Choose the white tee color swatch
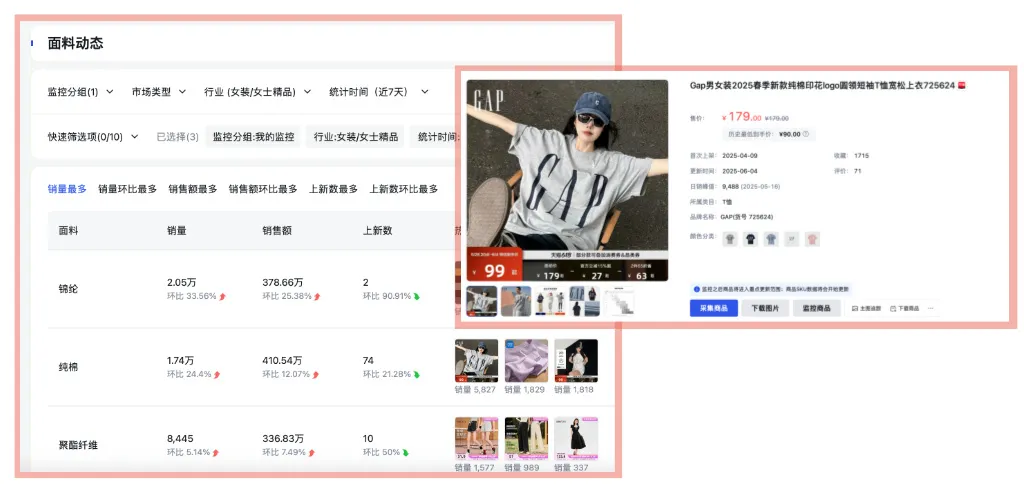 792,239
